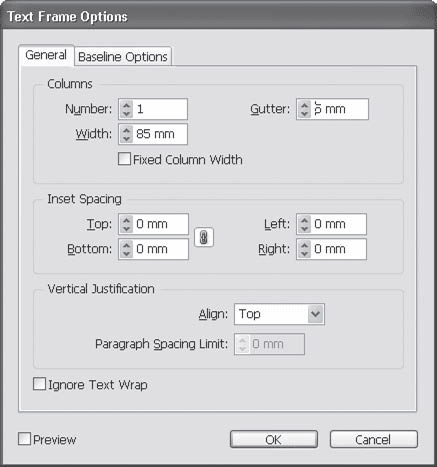Check the Ignore Text Wrap option
Viewport: 437px width, 467px height.
tap(39, 384)
